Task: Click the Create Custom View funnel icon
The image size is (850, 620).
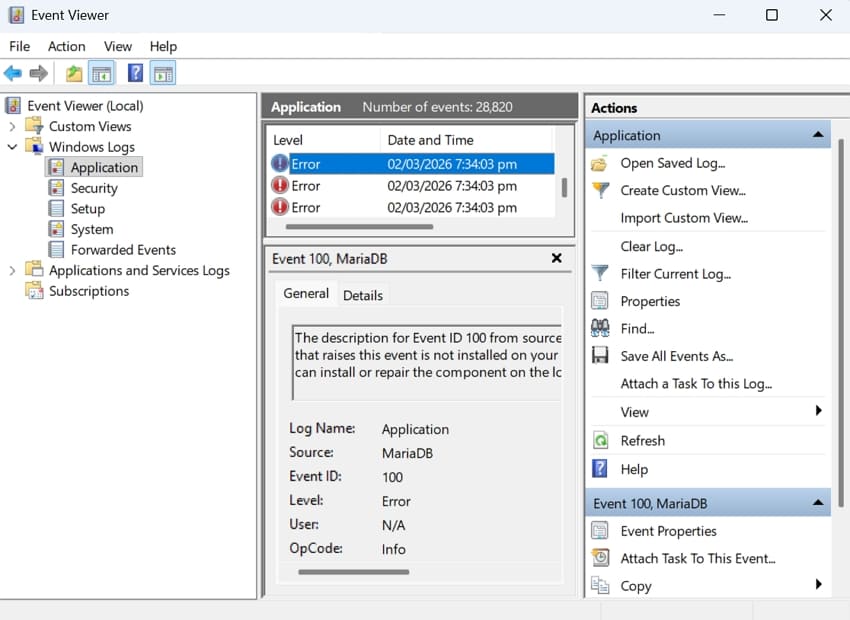Action: [600, 190]
